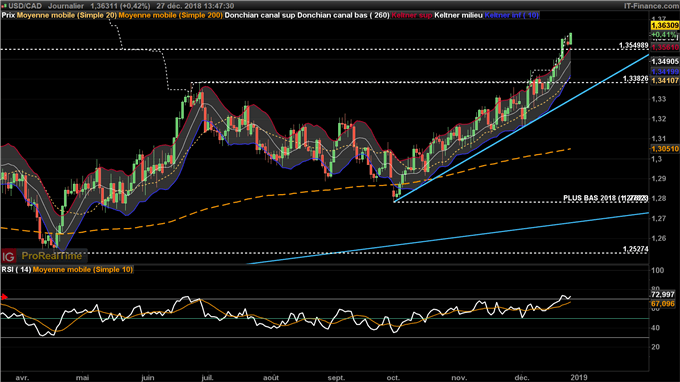Select the PLUS BAS 2018 level annotation
The width and height of the screenshot is (680, 382).
point(605,198)
